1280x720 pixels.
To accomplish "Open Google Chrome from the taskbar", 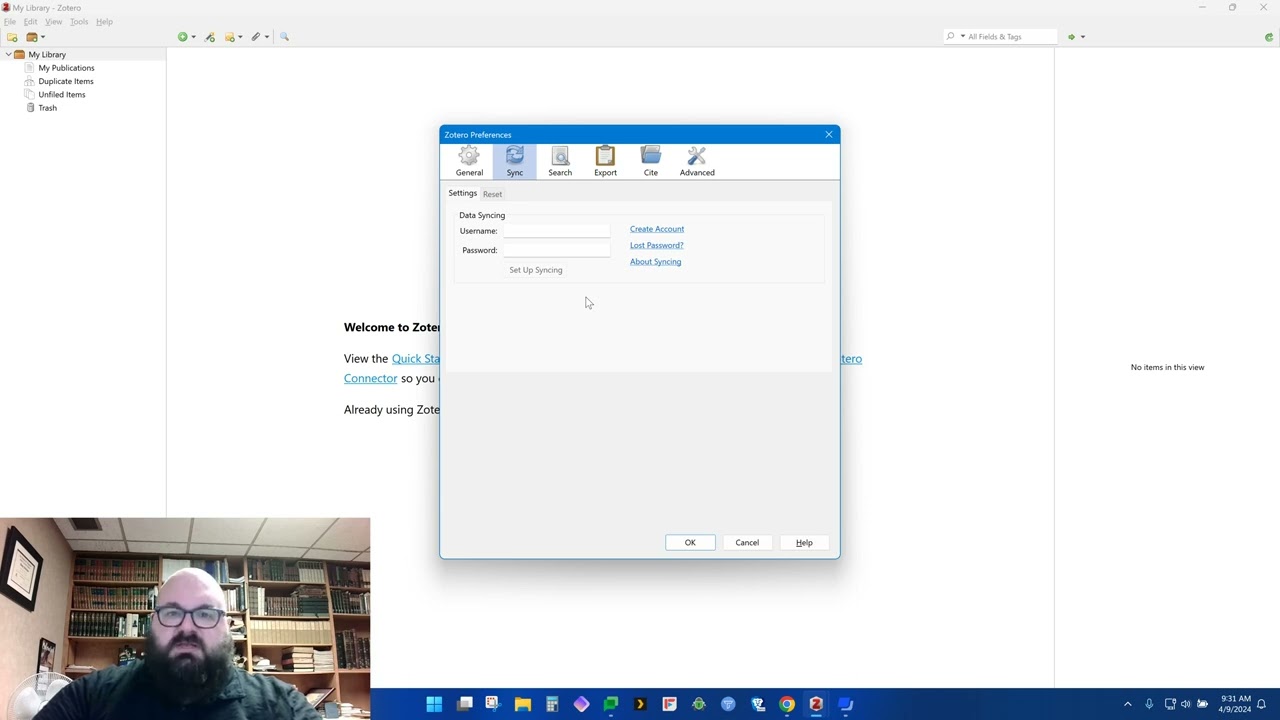I will click(787, 704).
